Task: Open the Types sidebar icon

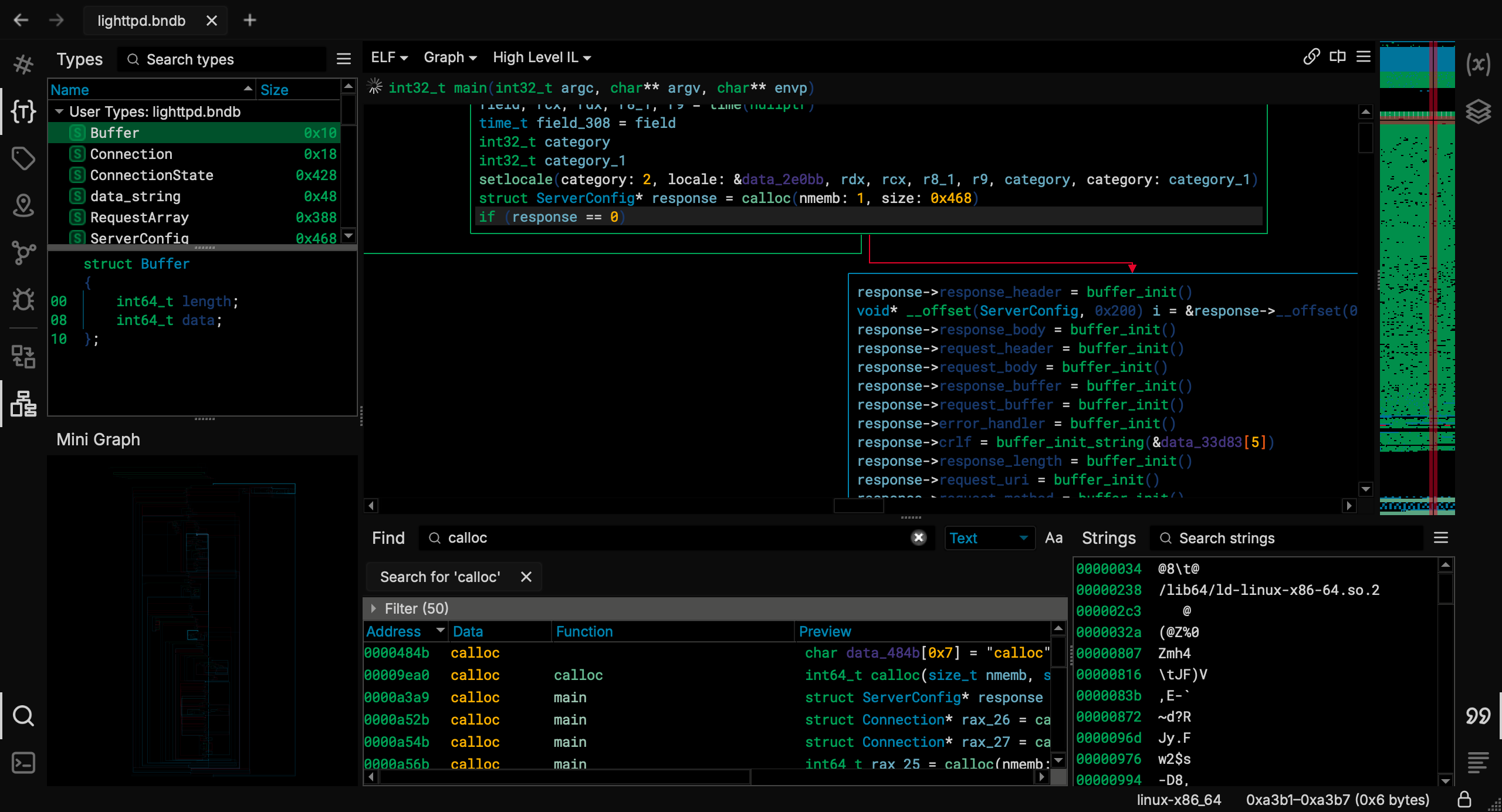Action: click(x=23, y=111)
